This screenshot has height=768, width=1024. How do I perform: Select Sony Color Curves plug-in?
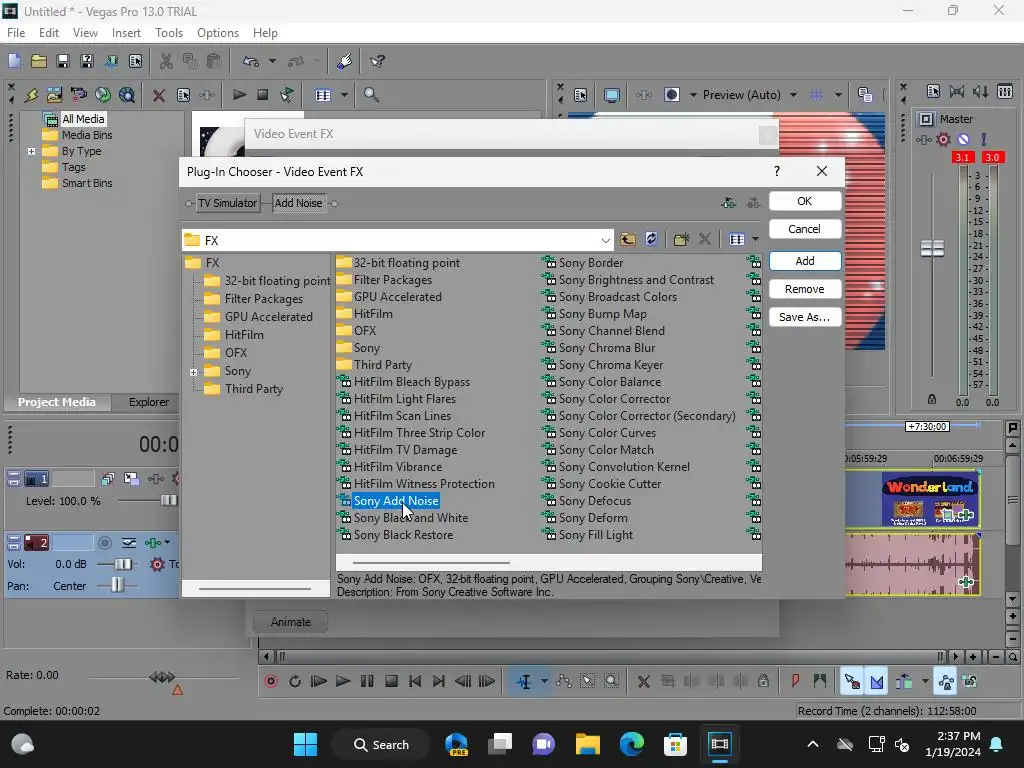(607, 433)
